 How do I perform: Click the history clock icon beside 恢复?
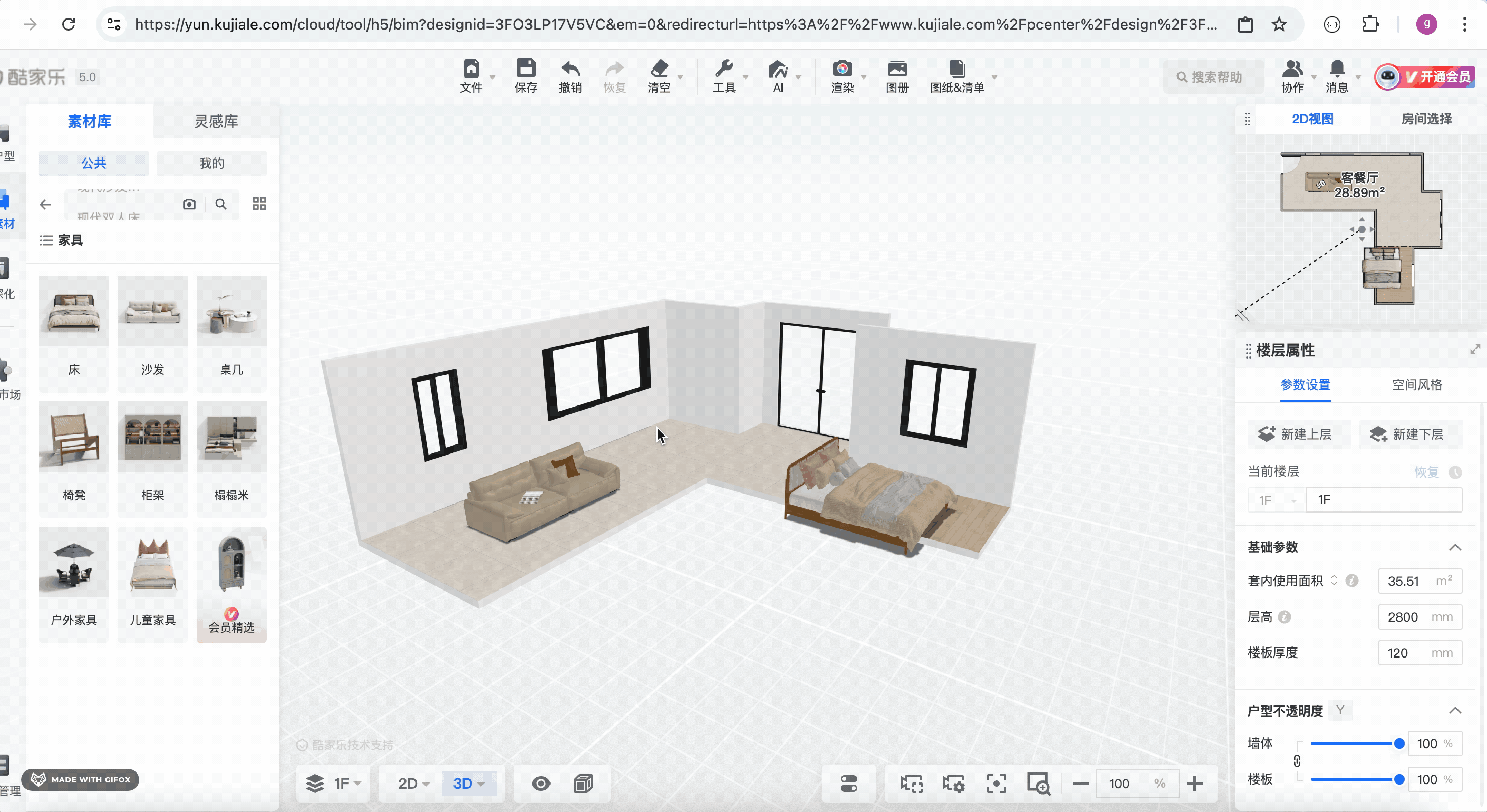[1455, 472]
